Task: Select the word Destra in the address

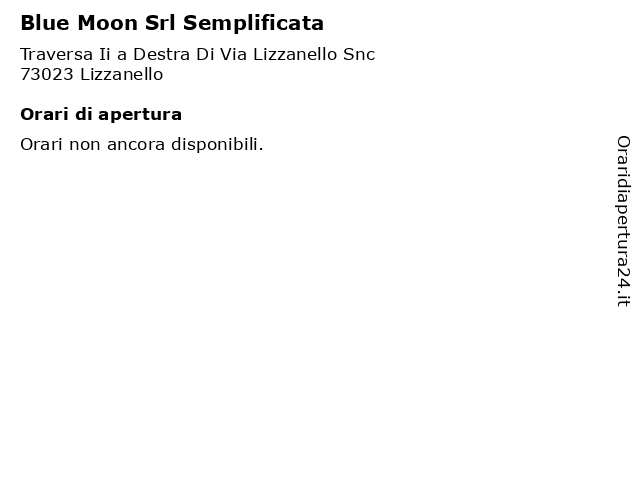Action: click(161, 54)
